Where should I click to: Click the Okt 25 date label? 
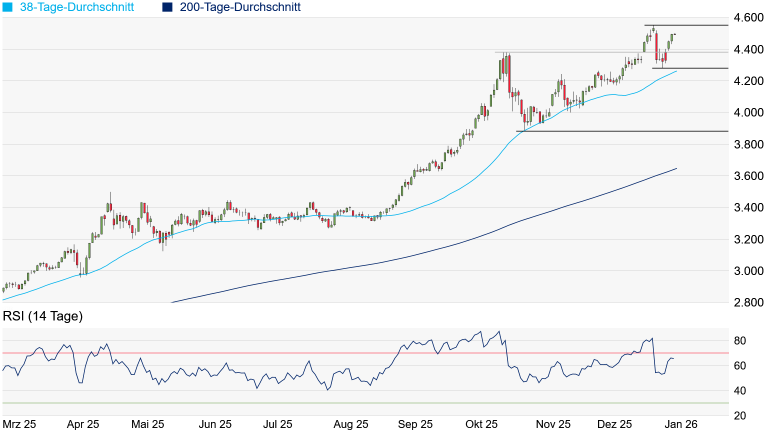[x=480, y=424]
